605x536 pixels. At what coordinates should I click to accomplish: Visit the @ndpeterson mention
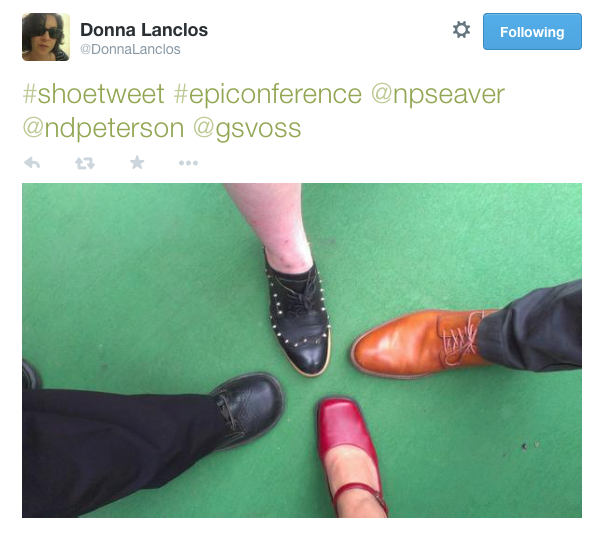[103, 129]
